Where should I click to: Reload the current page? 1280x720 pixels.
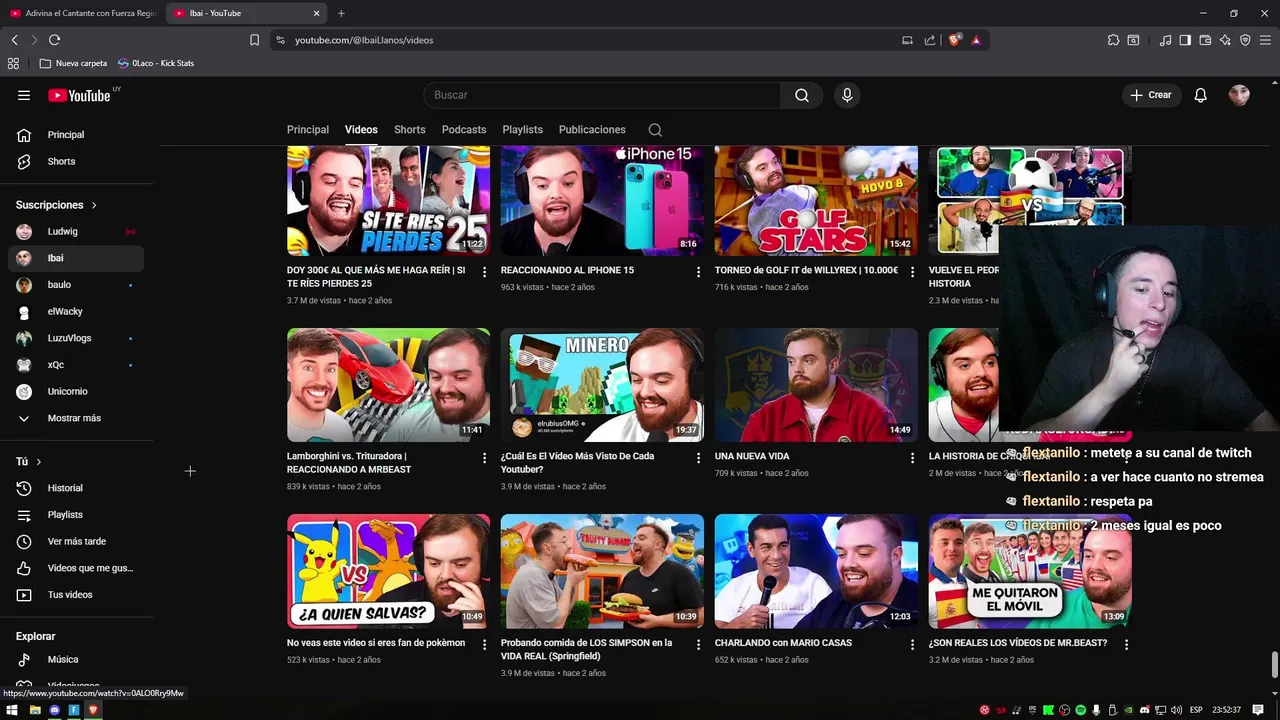(x=54, y=40)
